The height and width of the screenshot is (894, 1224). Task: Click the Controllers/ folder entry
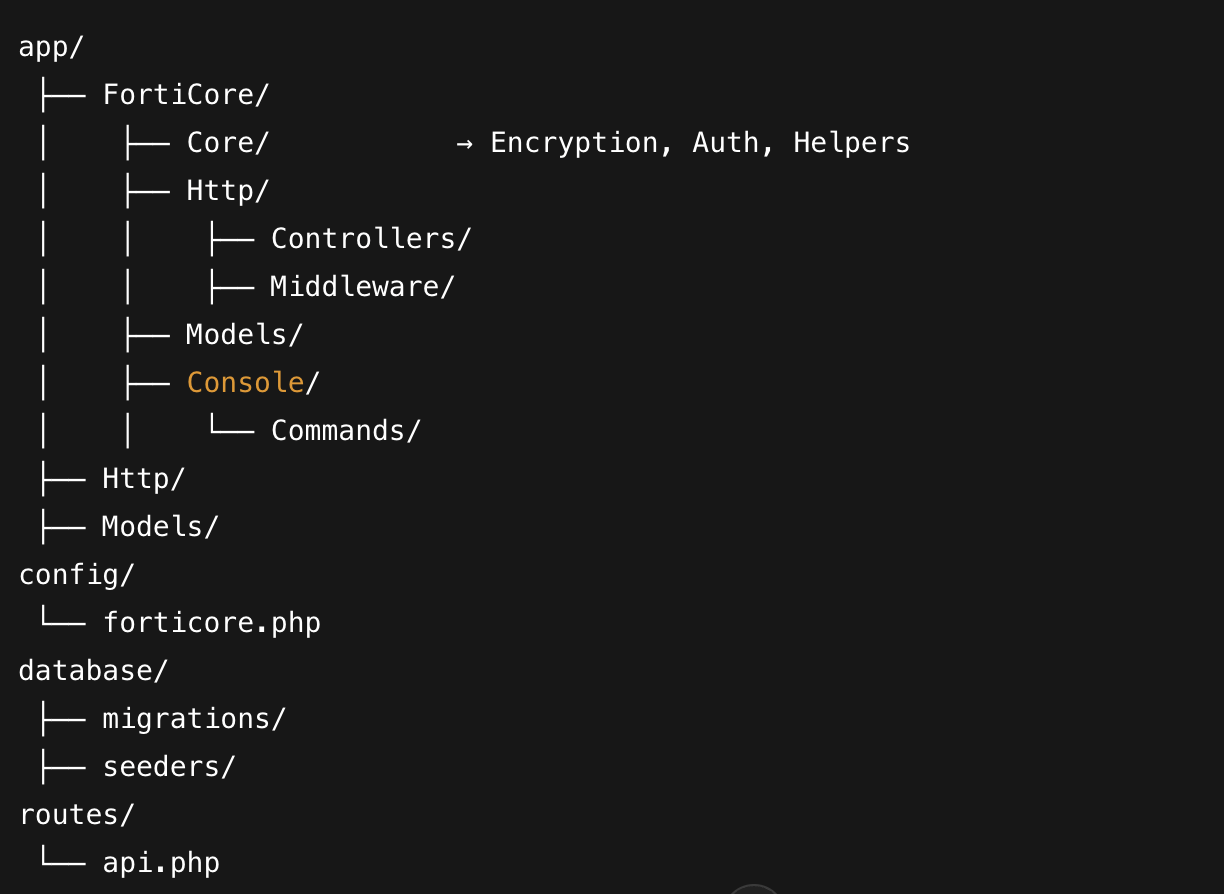pos(370,239)
